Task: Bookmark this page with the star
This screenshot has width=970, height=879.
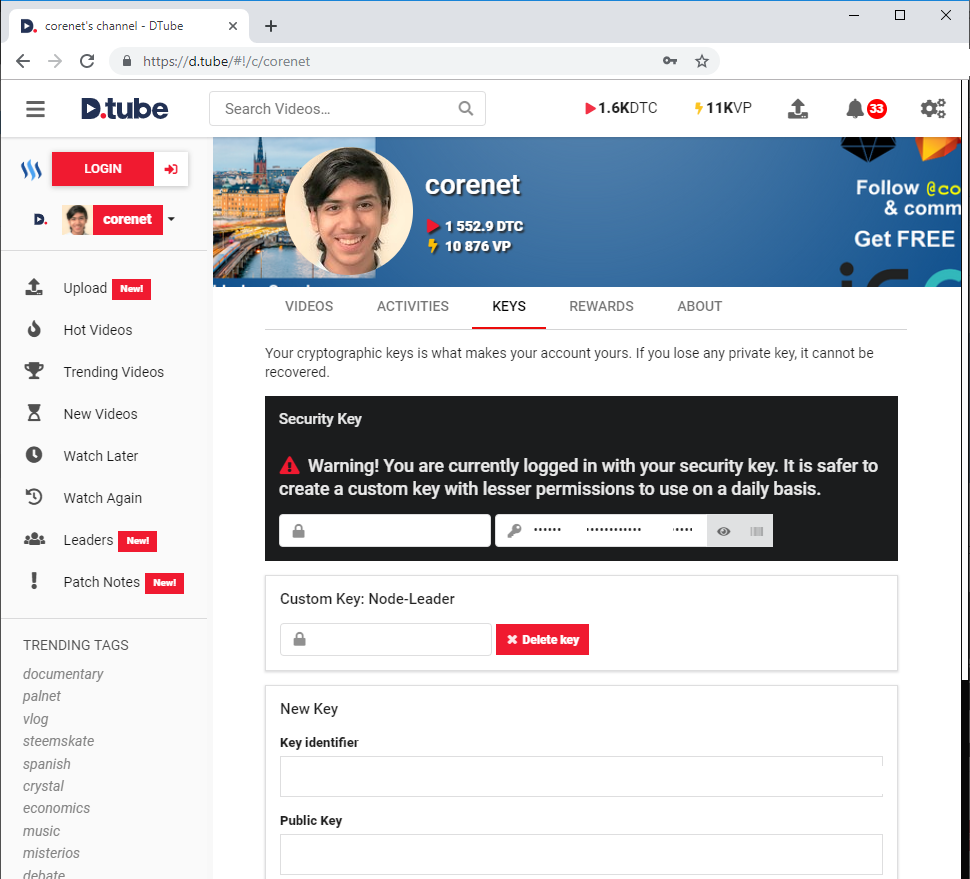Action: click(702, 61)
